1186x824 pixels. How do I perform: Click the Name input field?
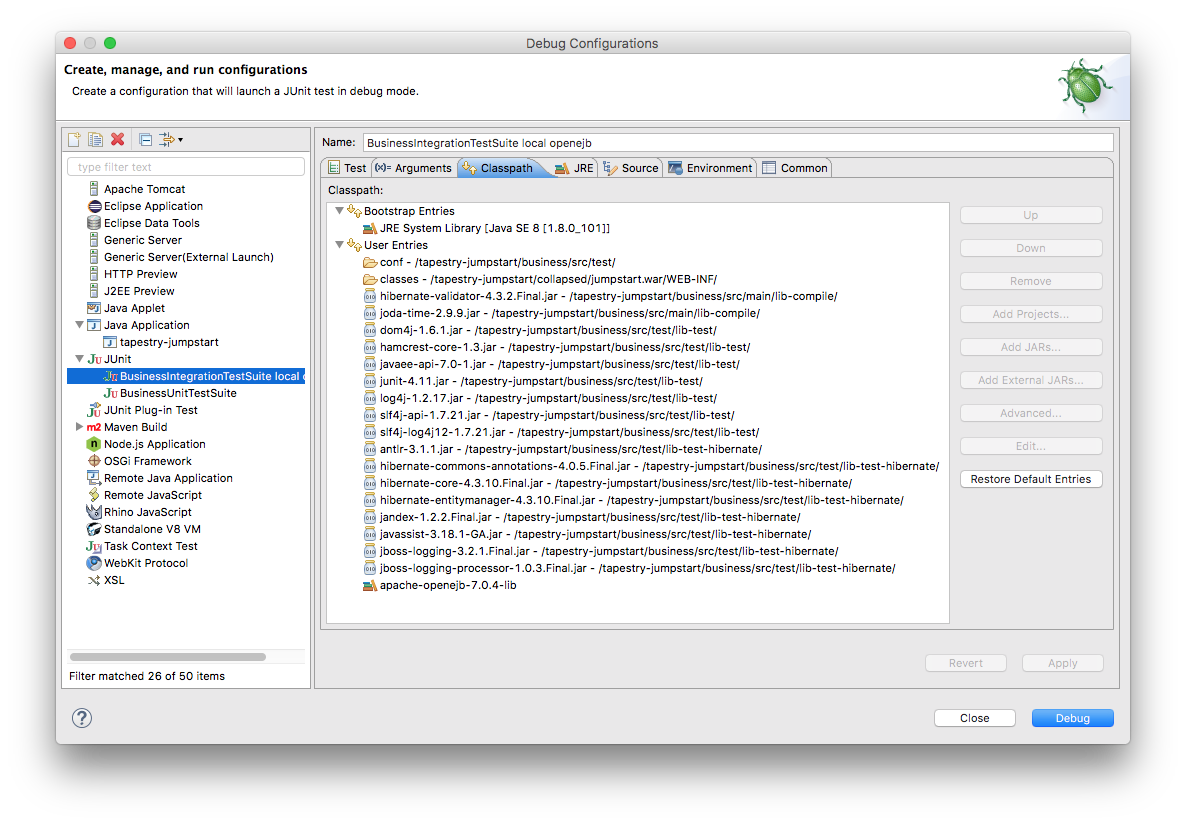click(x=738, y=142)
